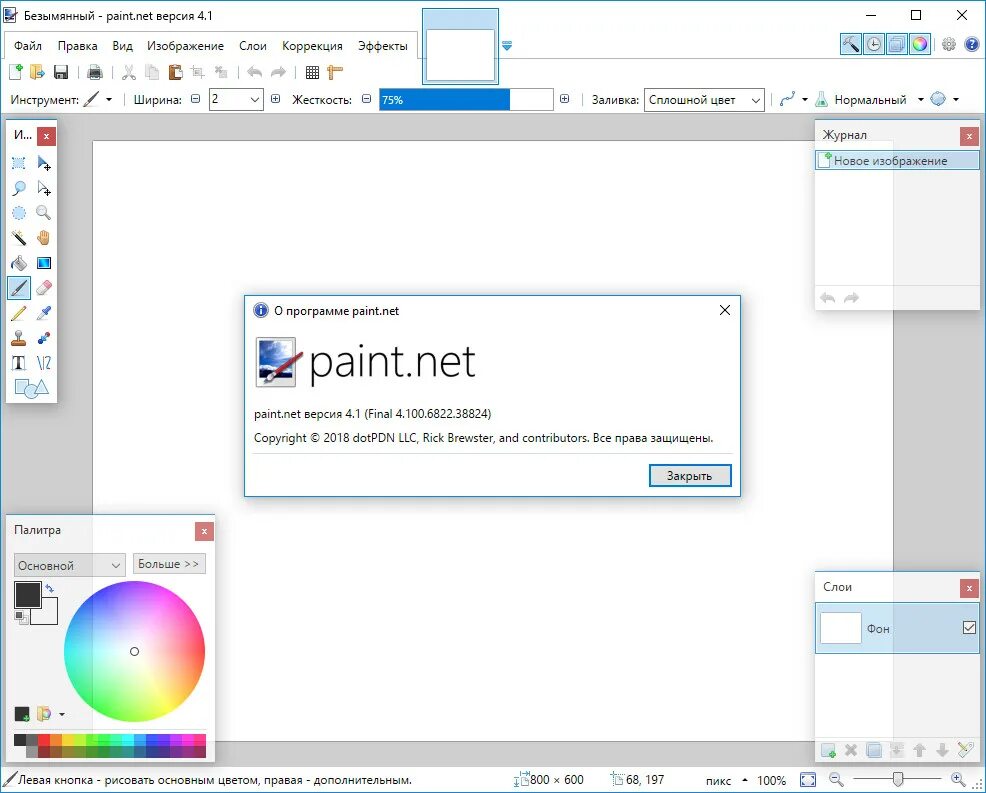986x793 pixels.
Task: Open the Изображение menu
Action: (x=186, y=46)
